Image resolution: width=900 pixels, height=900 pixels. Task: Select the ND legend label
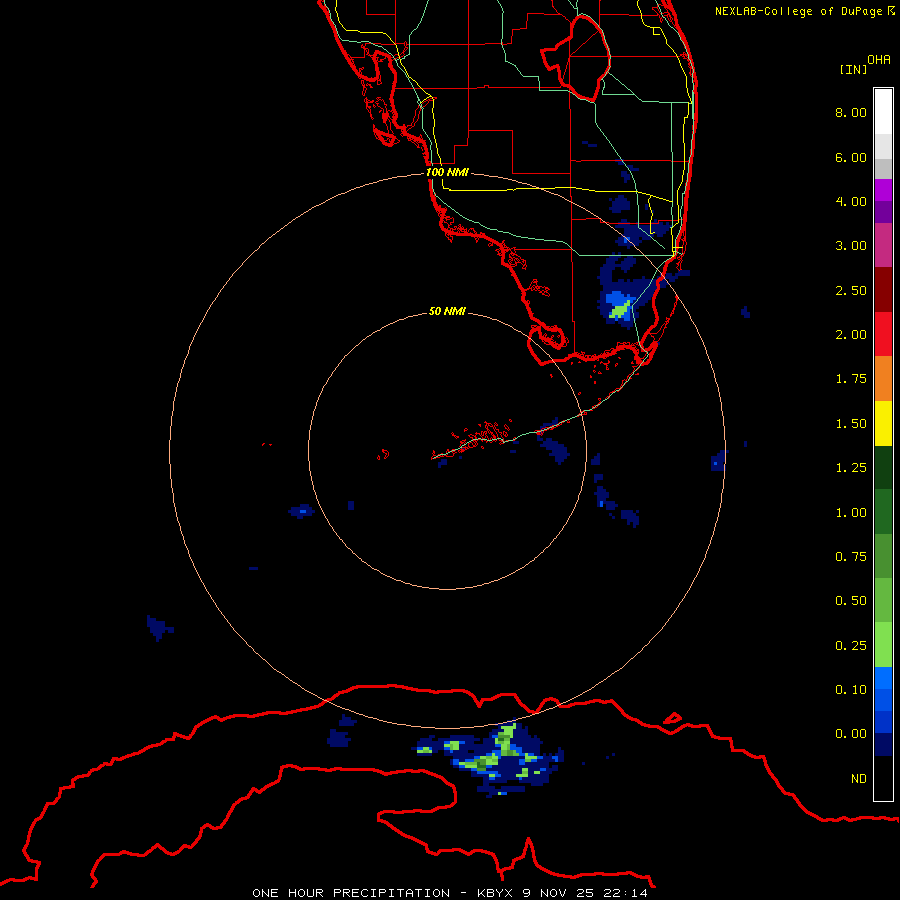click(x=859, y=779)
